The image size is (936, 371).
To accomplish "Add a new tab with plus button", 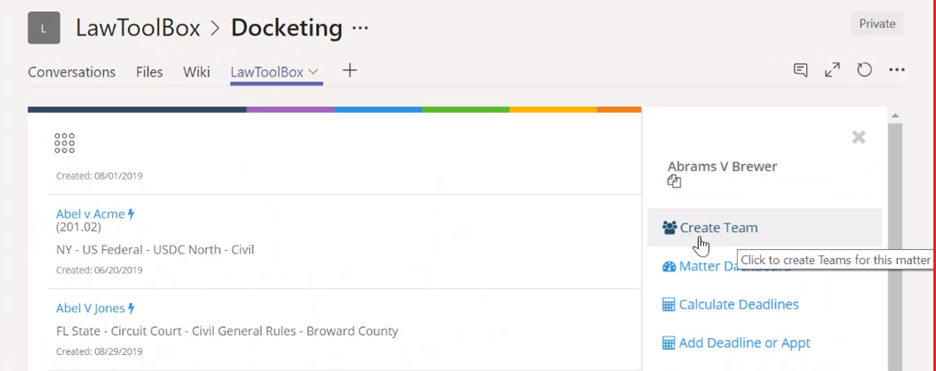I will (350, 71).
